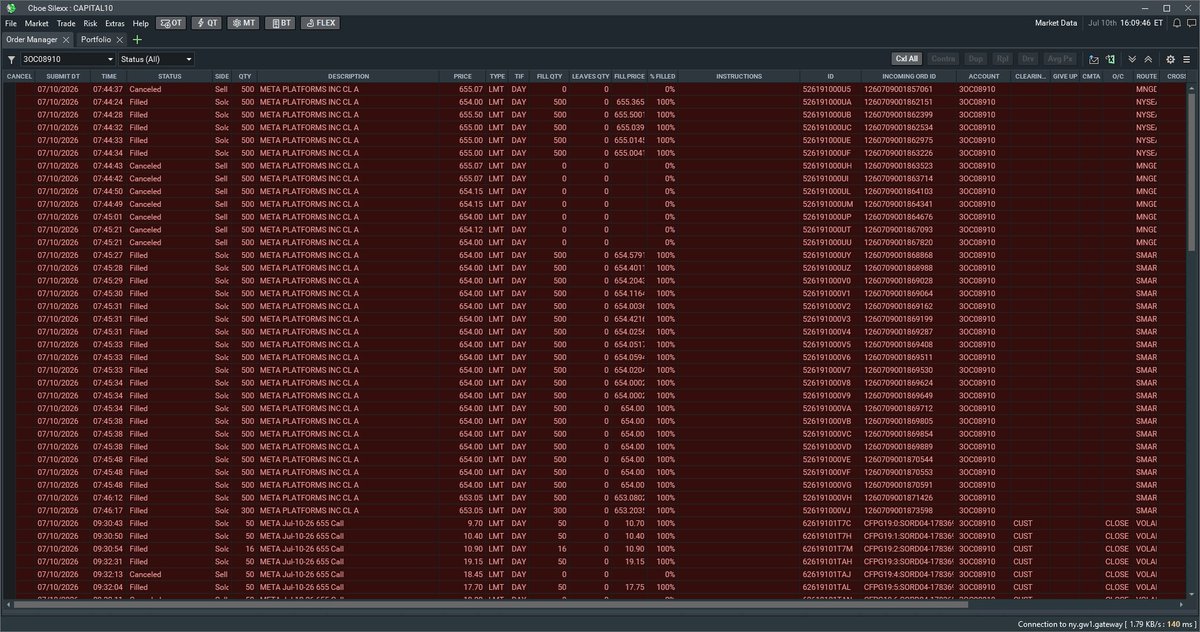Image resolution: width=1200 pixels, height=632 pixels.
Task: Sort by the TIME column header
Action: tap(109, 76)
